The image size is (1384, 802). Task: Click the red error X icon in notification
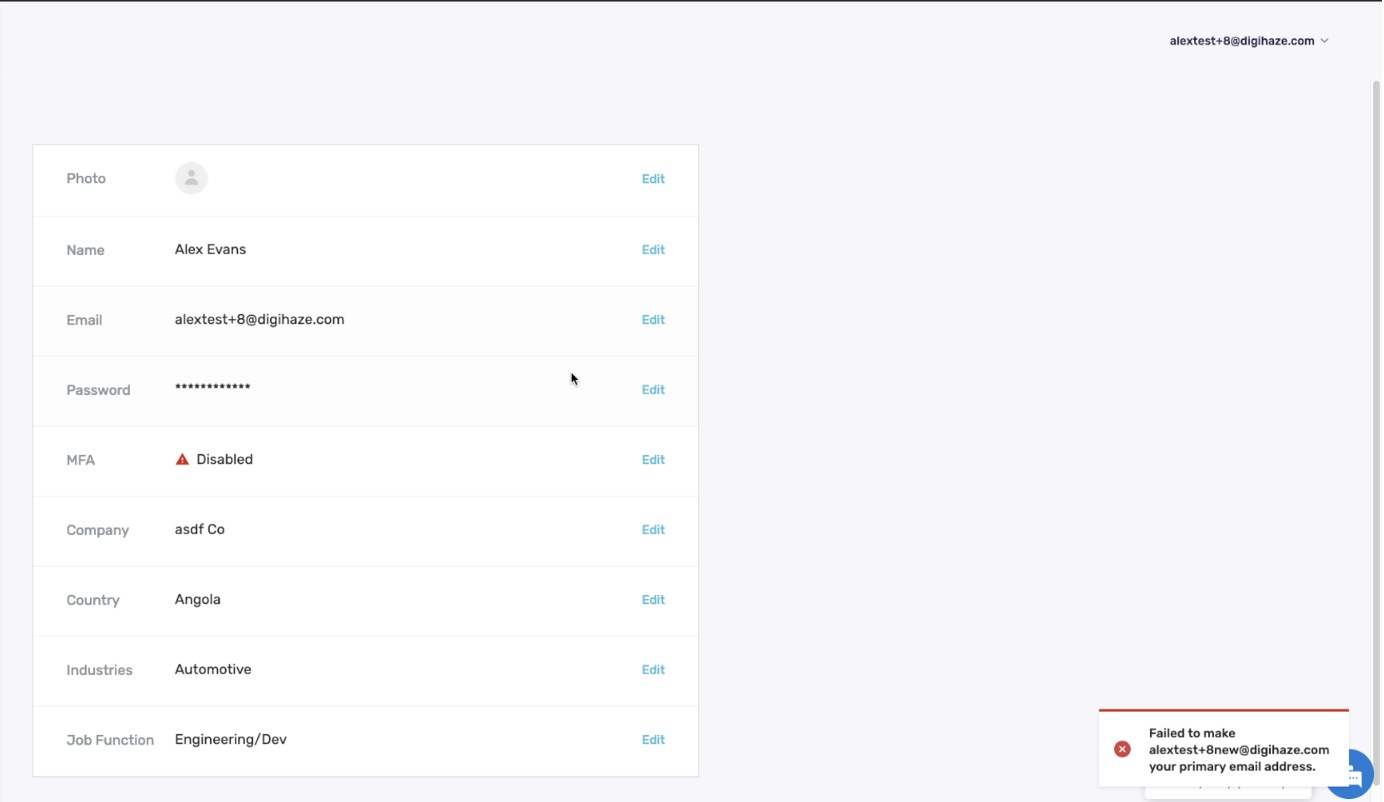(1122, 749)
